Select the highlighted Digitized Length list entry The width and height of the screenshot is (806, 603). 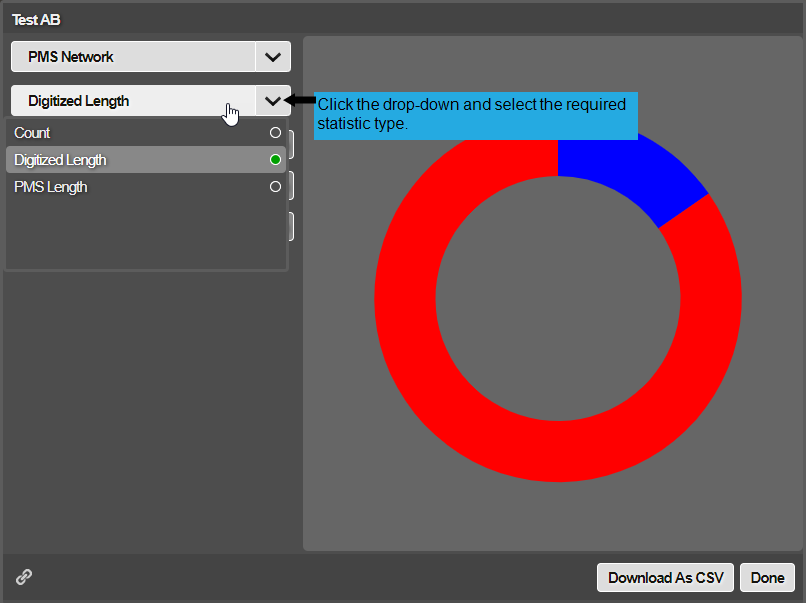click(60, 160)
